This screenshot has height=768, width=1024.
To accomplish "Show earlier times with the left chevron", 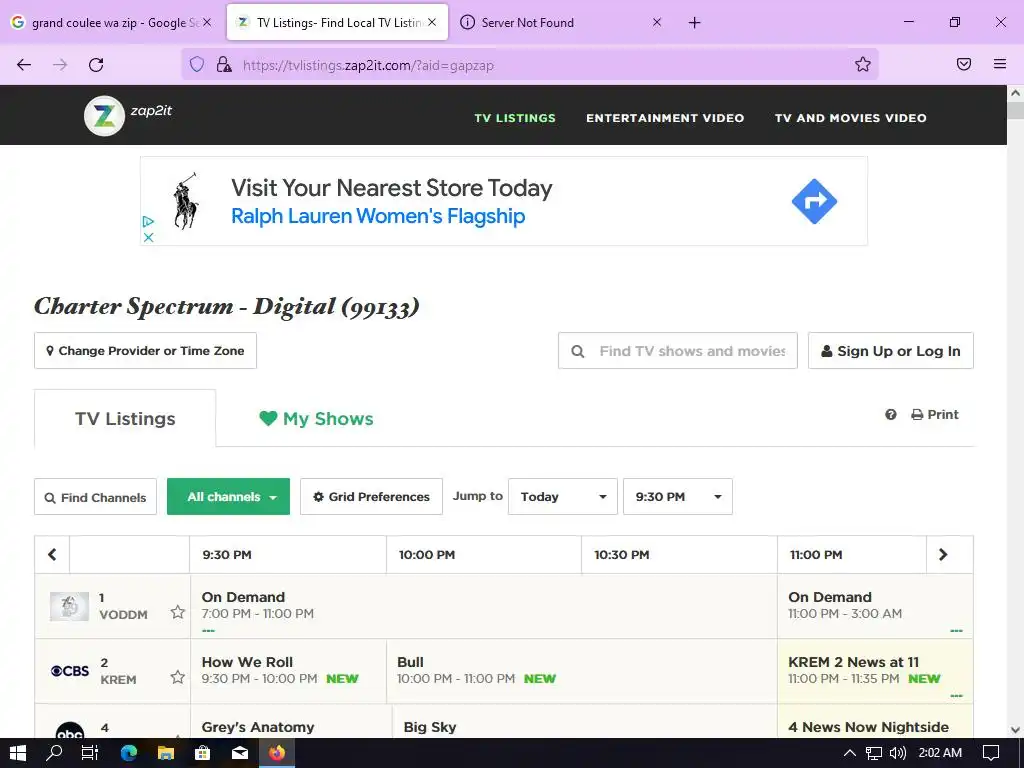I will pos(52,554).
